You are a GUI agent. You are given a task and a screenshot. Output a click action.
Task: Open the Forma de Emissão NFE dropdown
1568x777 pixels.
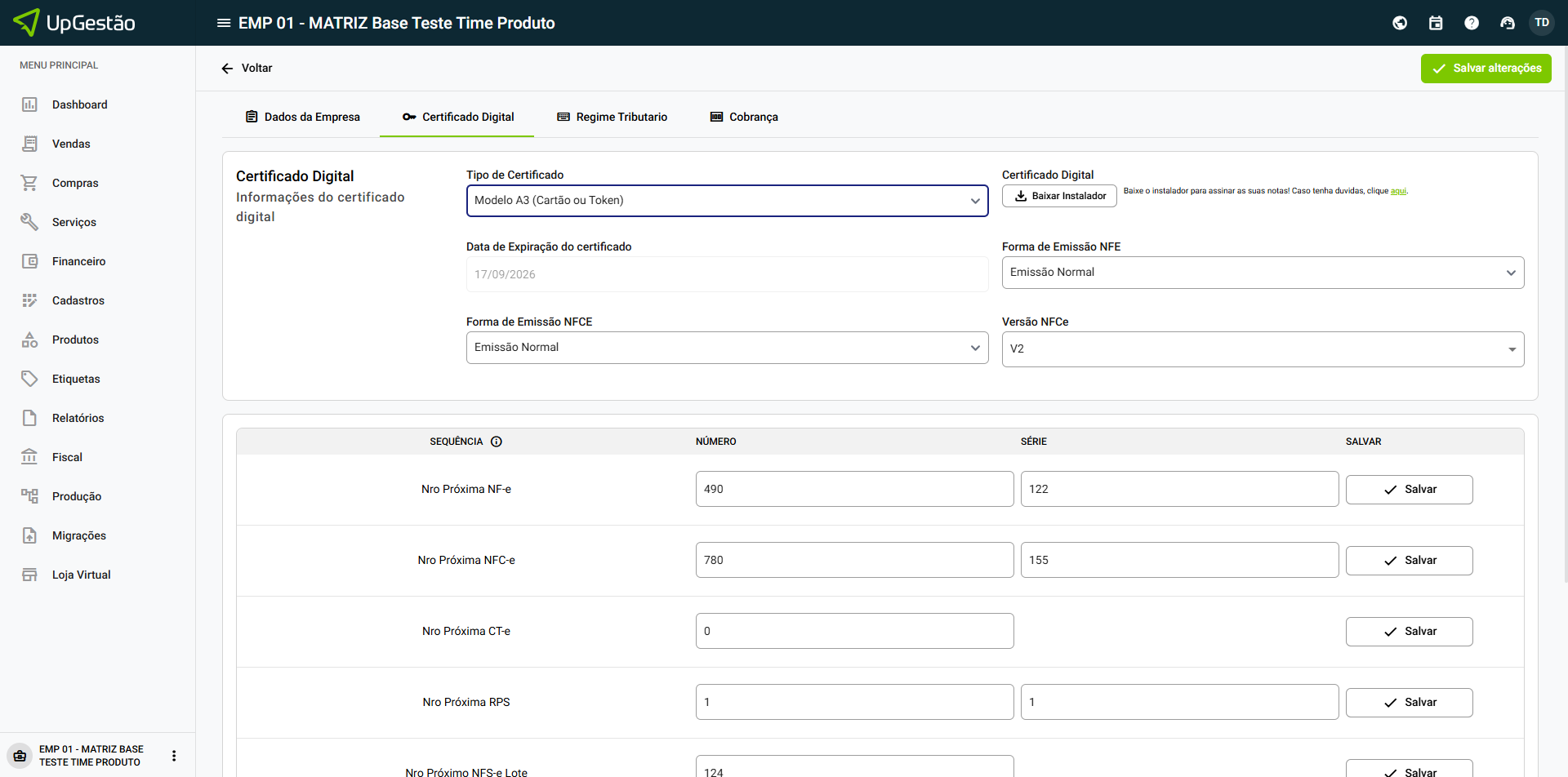1263,273
